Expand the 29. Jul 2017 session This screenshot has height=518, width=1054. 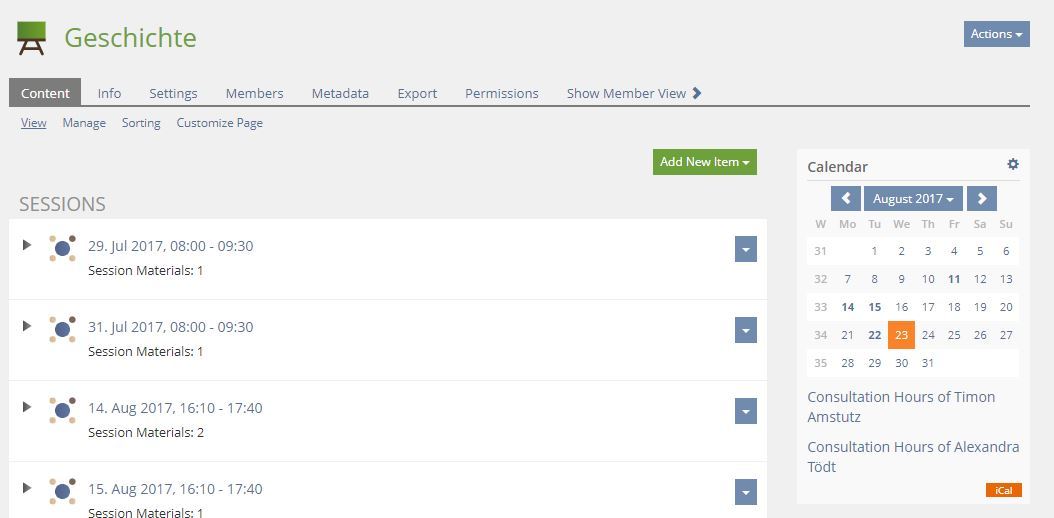tap(27, 245)
